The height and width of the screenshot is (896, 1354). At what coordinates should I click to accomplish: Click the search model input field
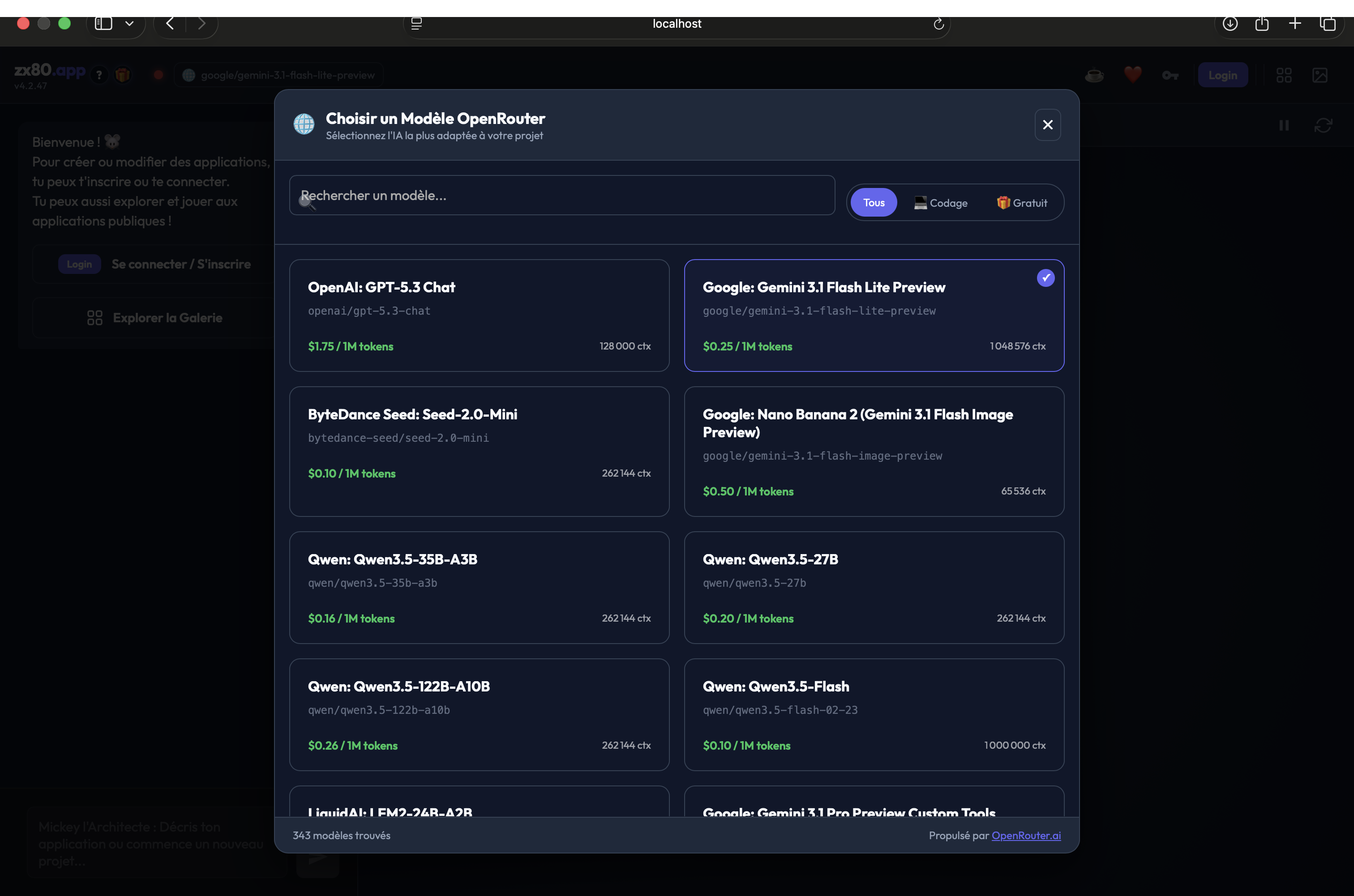tap(562, 196)
